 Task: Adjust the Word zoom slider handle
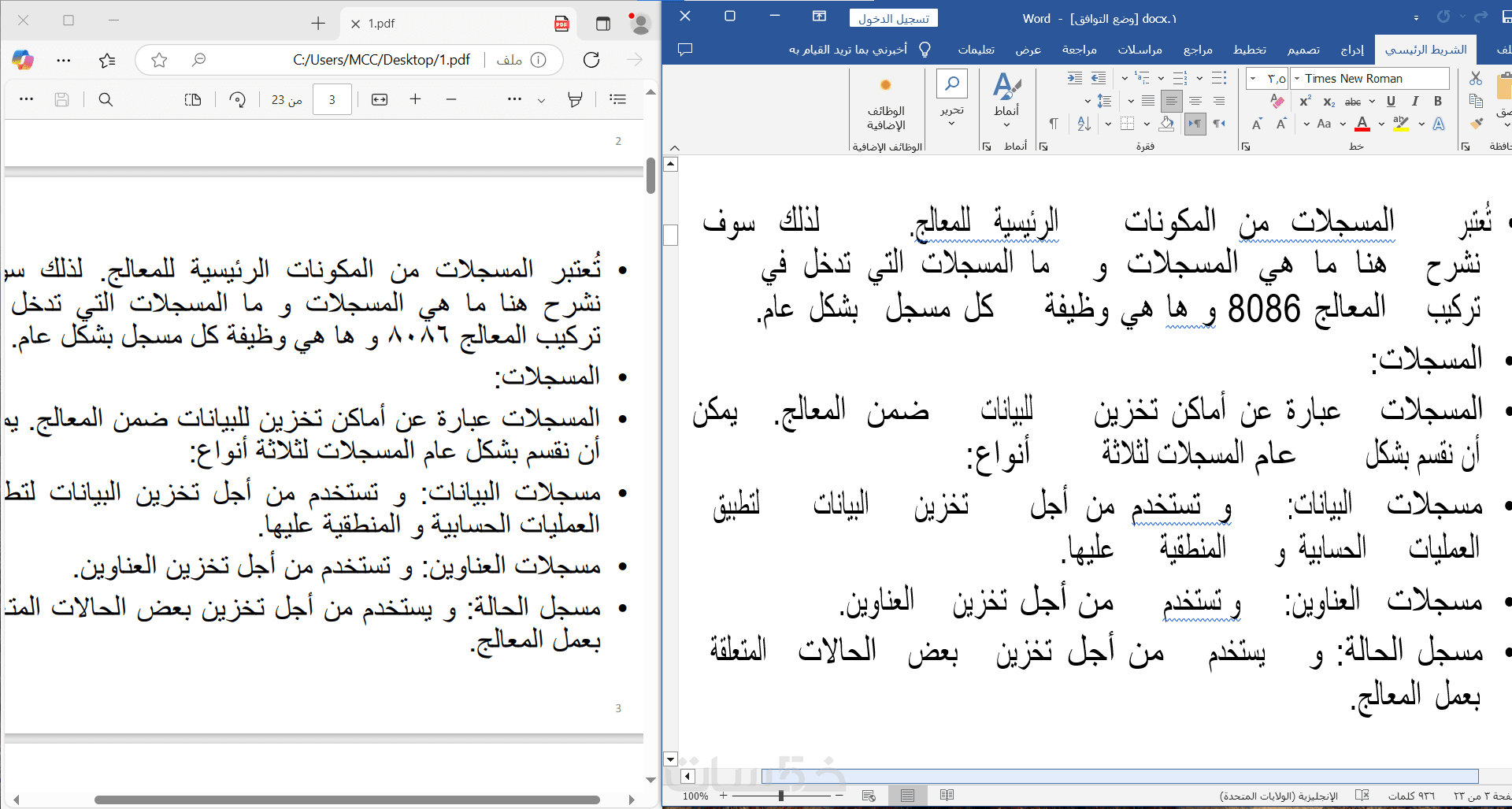coord(780,796)
